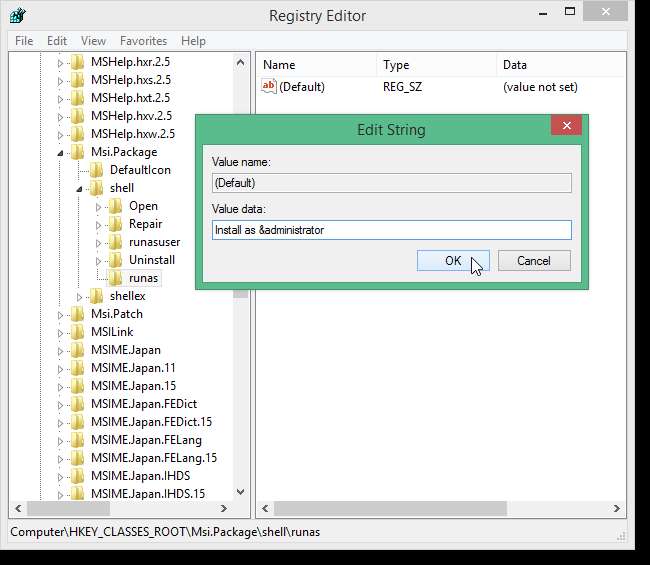
Task: Open the File menu
Action: click(x=24, y=41)
